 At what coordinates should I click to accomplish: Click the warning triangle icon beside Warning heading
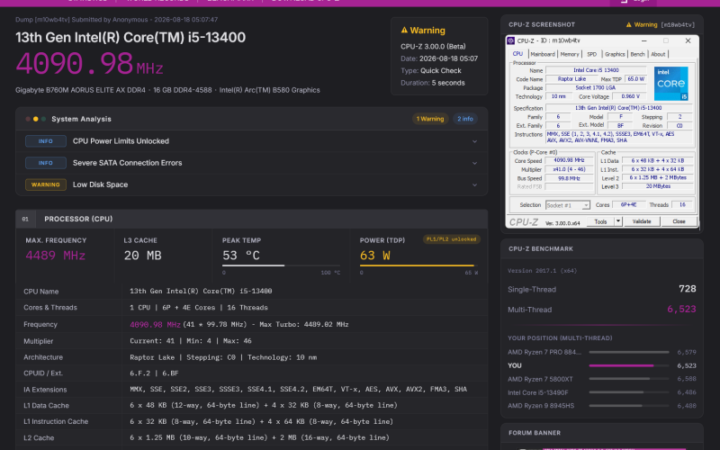404,30
